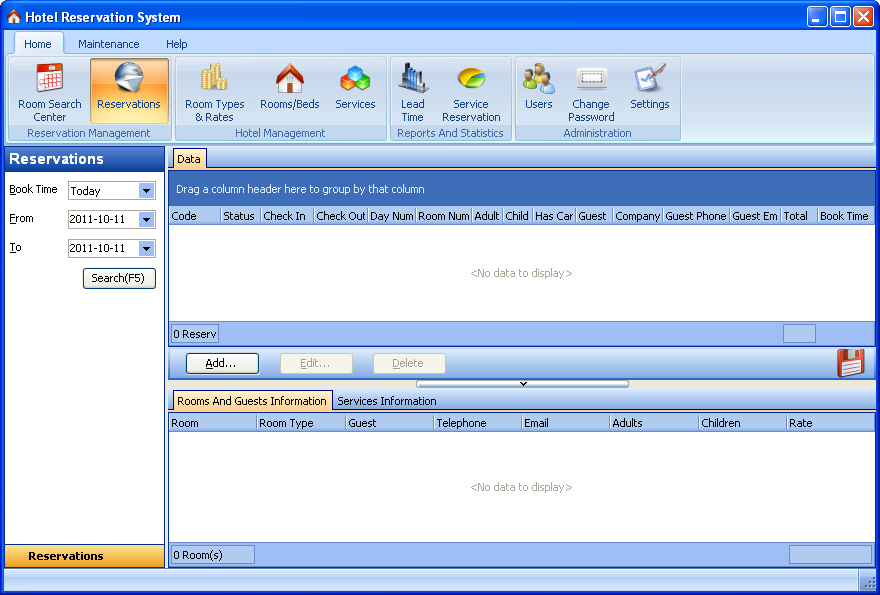The height and width of the screenshot is (595, 880).
Task: Open the Service Reservation statistics
Action: 471,92
